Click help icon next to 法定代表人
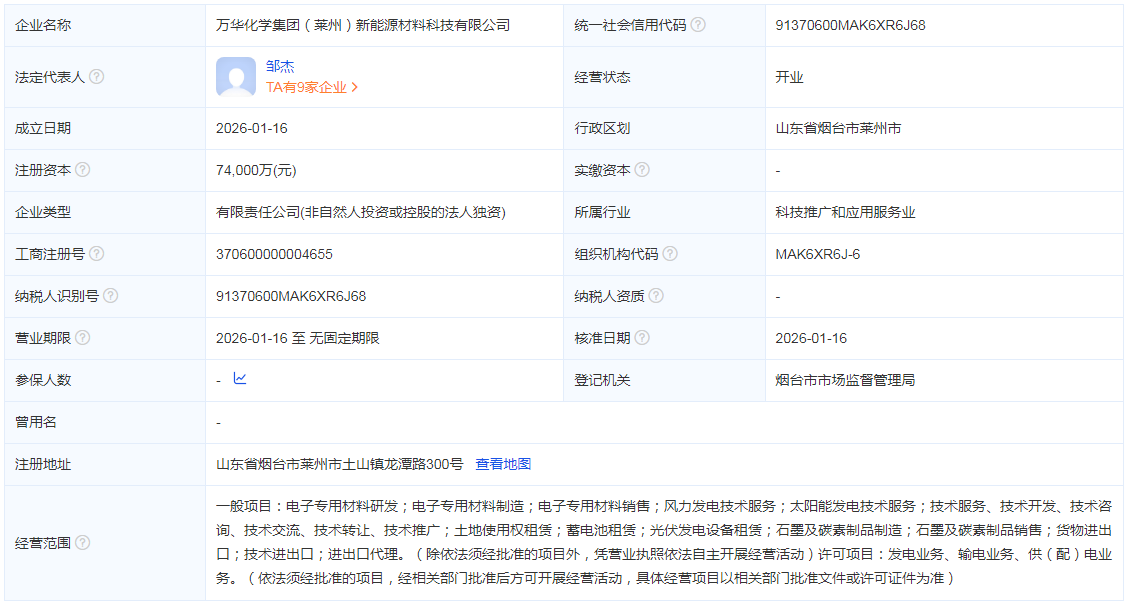The image size is (1126, 604). [97, 77]
